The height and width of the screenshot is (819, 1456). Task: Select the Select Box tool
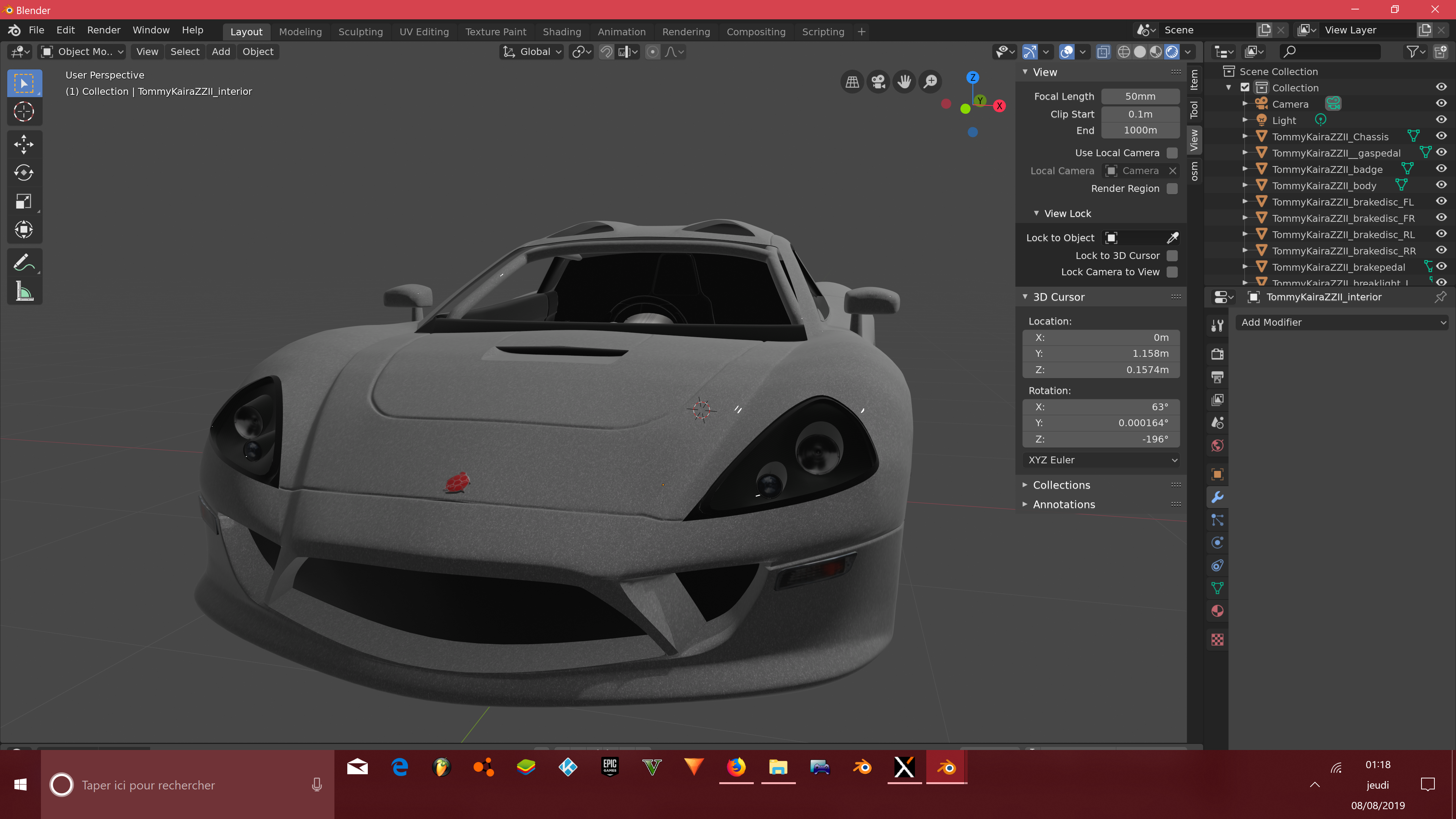24,84
